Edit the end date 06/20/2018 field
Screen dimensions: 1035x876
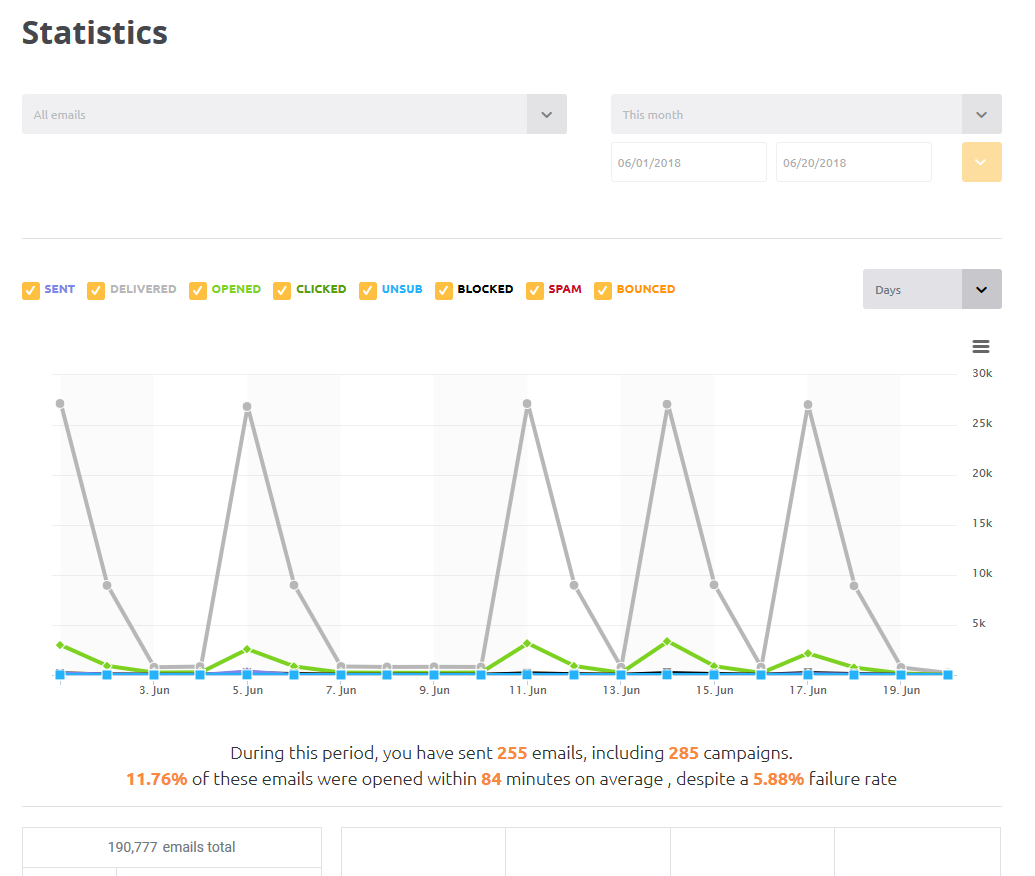pyautogui.click(x=853, y=162)
